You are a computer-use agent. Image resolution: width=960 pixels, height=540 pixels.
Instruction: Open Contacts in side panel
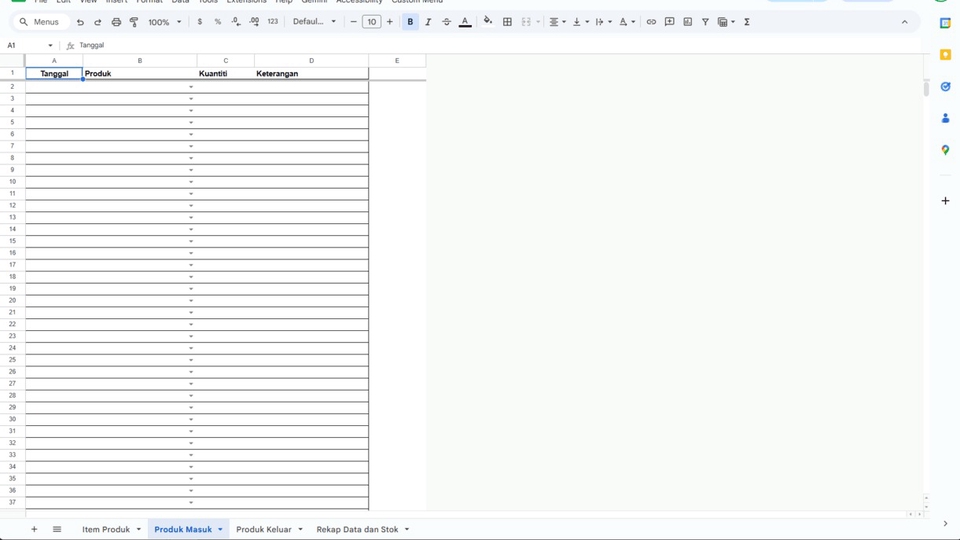pos(945,118)
